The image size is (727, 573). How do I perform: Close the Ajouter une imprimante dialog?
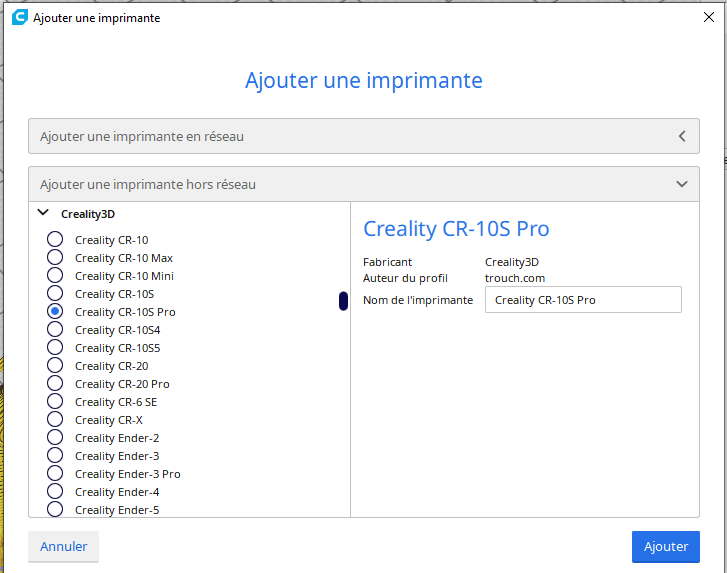pyautogui.click(x=708, y=17)
